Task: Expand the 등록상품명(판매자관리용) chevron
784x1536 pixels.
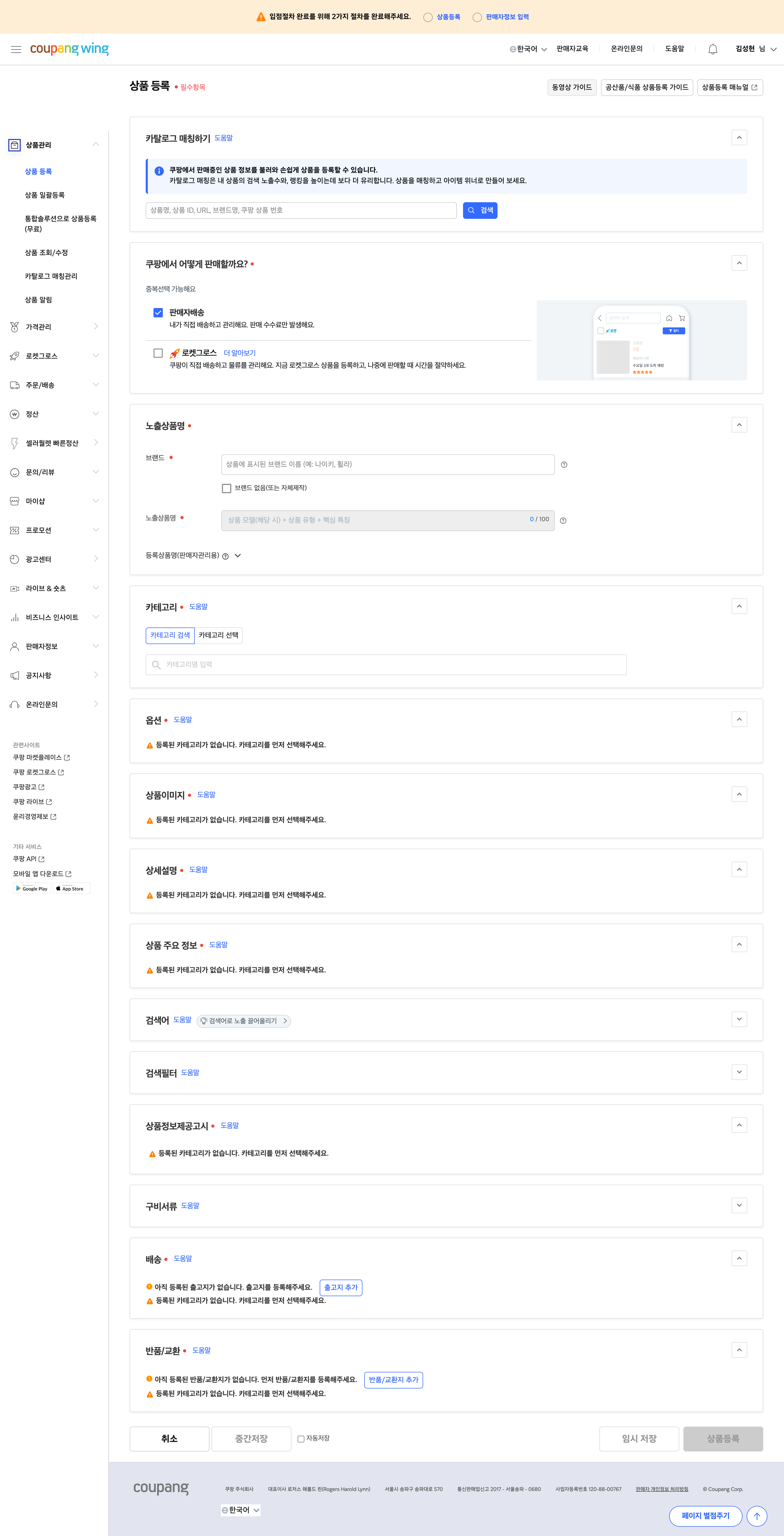Action: [x=238, y=555]
